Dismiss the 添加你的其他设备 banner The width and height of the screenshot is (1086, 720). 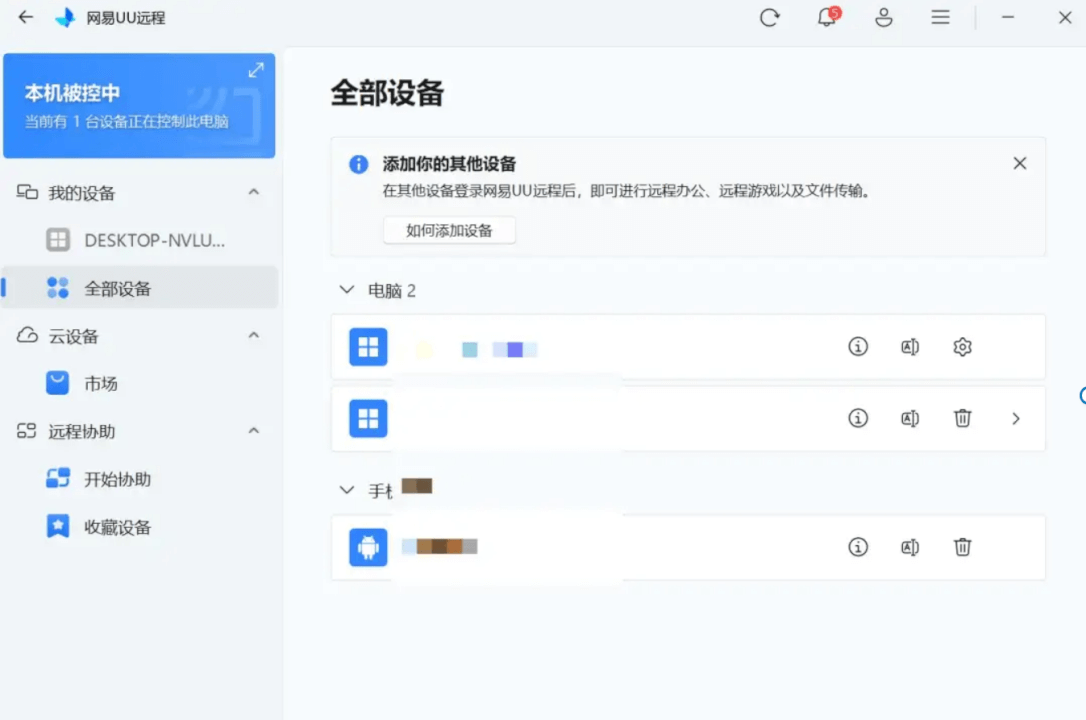coord(1019,162)
